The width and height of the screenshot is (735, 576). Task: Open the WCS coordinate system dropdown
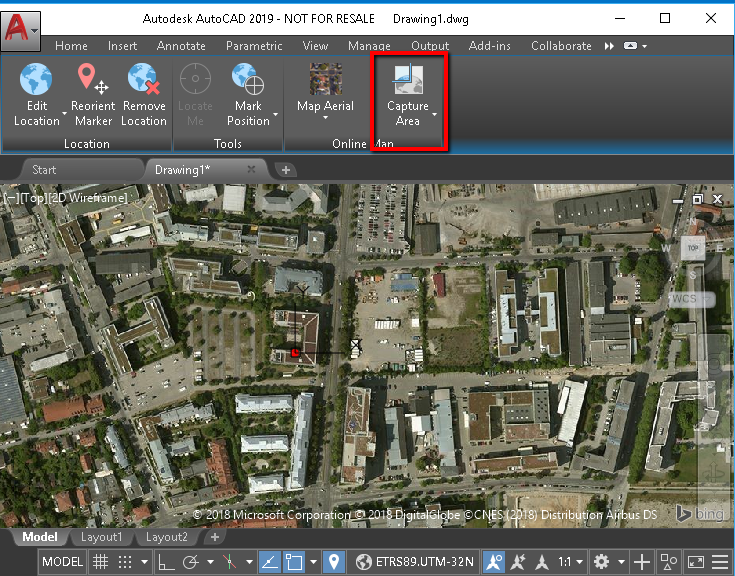[x=691, y=299]
